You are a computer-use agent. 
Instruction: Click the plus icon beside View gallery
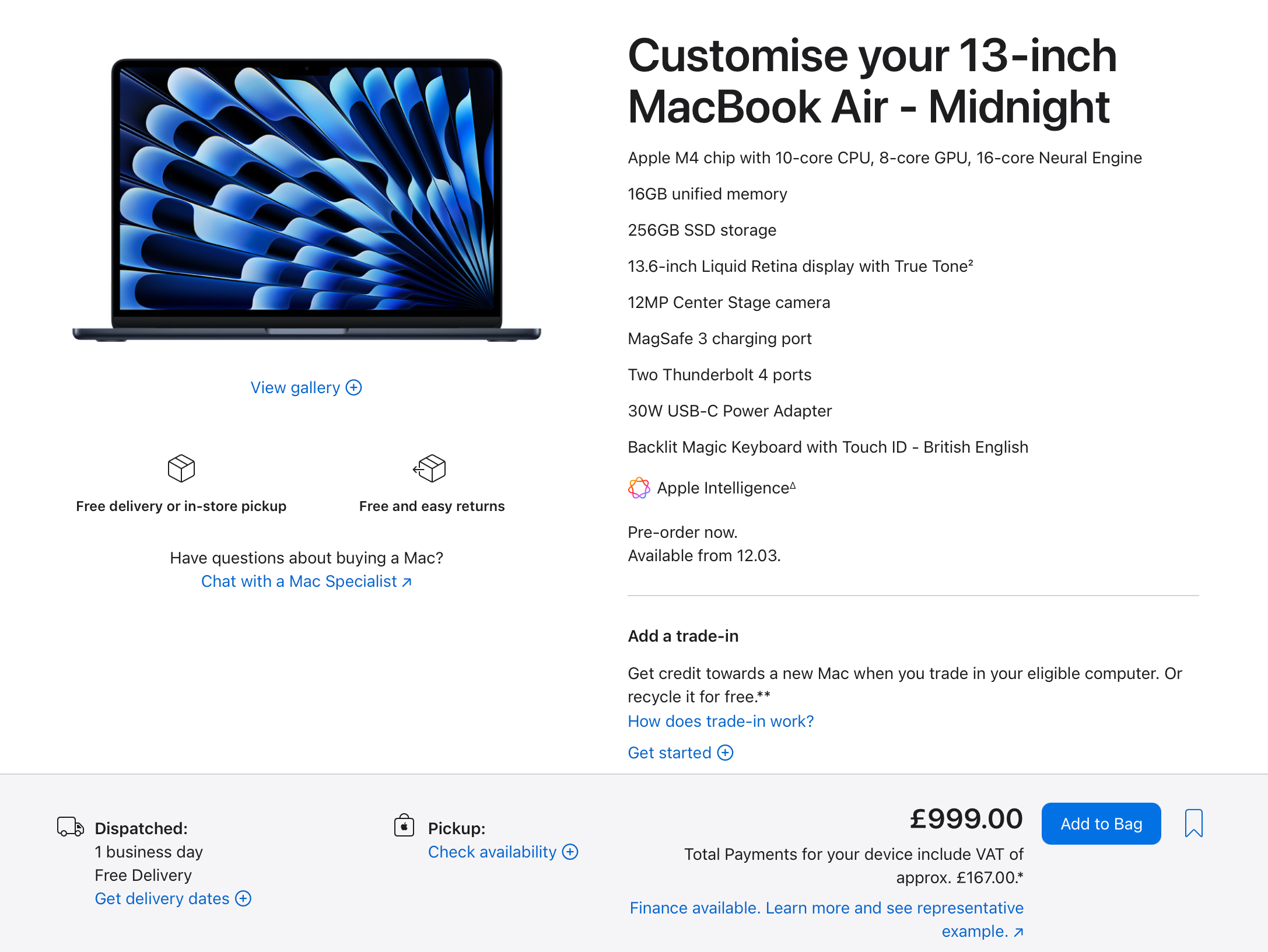pos(354,387)
